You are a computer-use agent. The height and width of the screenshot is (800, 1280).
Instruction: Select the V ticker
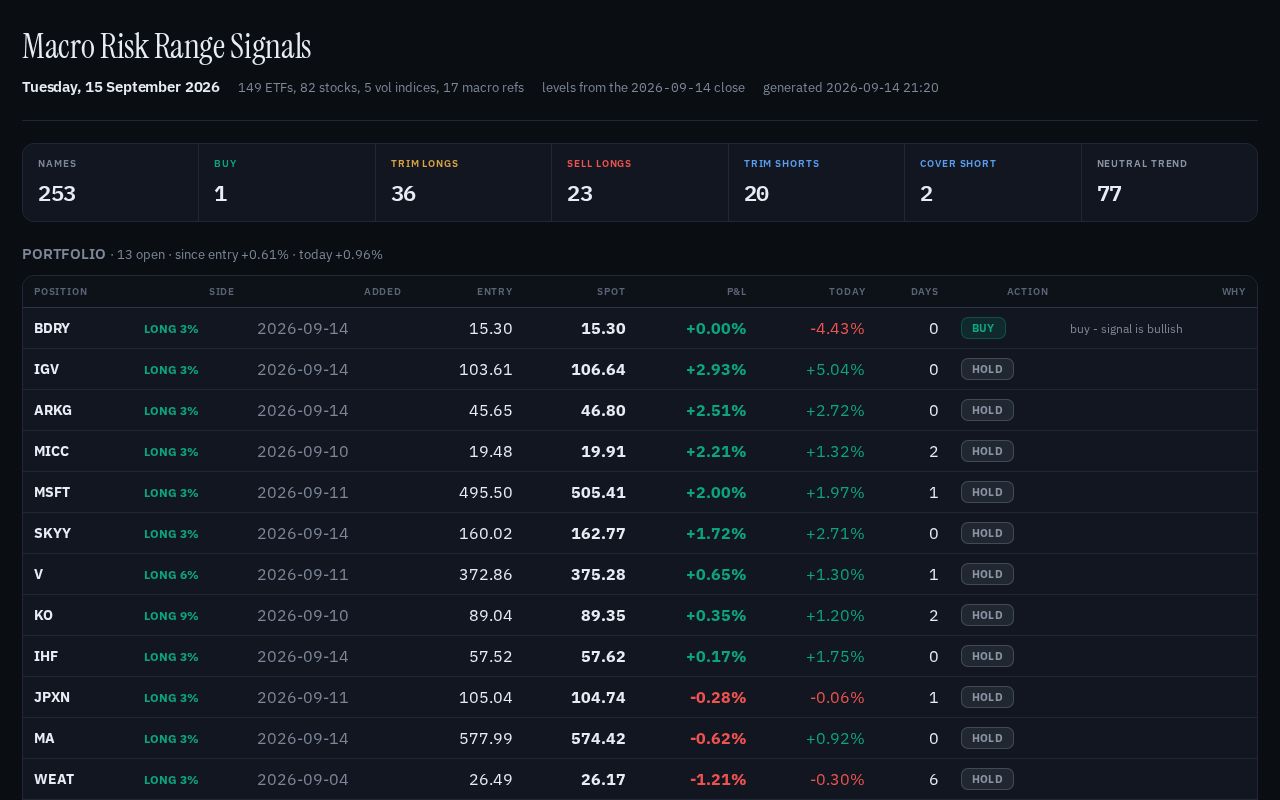tap(38, 574)
